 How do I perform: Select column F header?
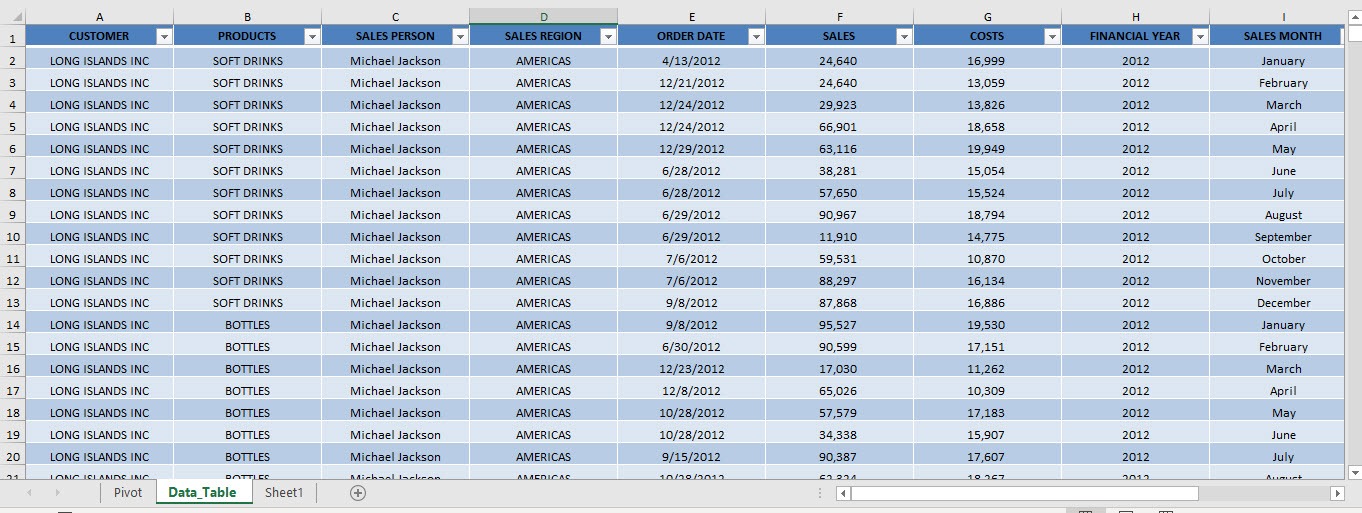840,17
